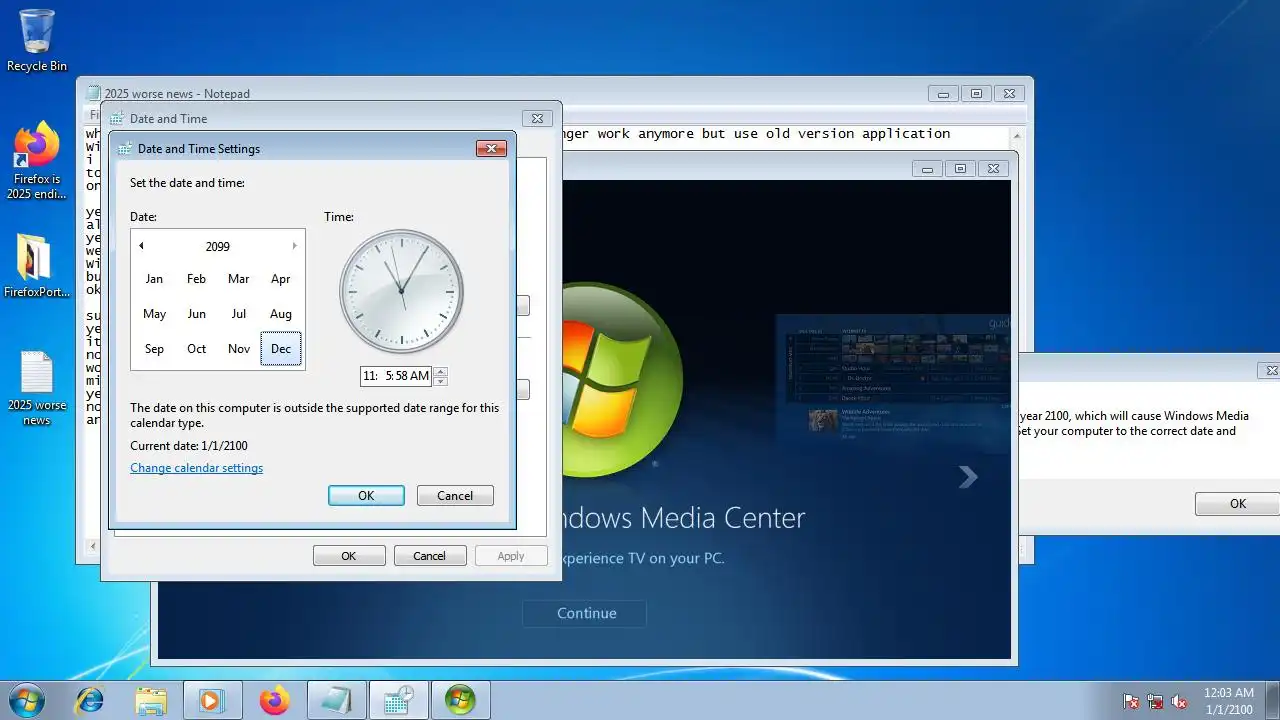Select Mar in the calendar

tap(238, 279)
